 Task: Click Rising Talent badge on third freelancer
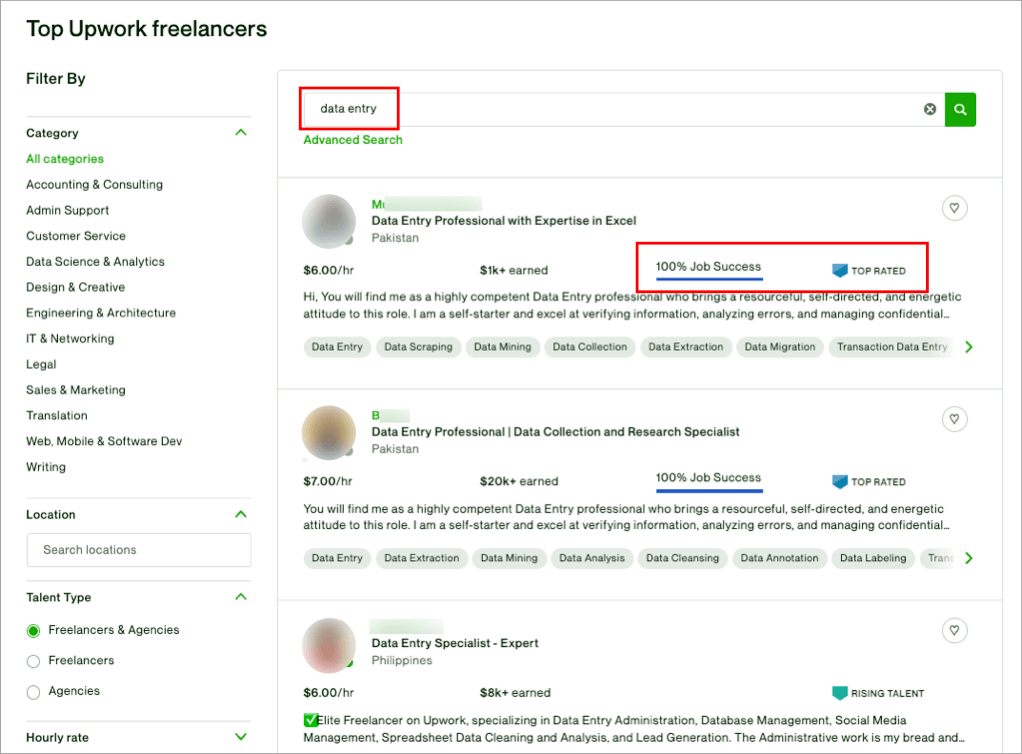(878, 693)
